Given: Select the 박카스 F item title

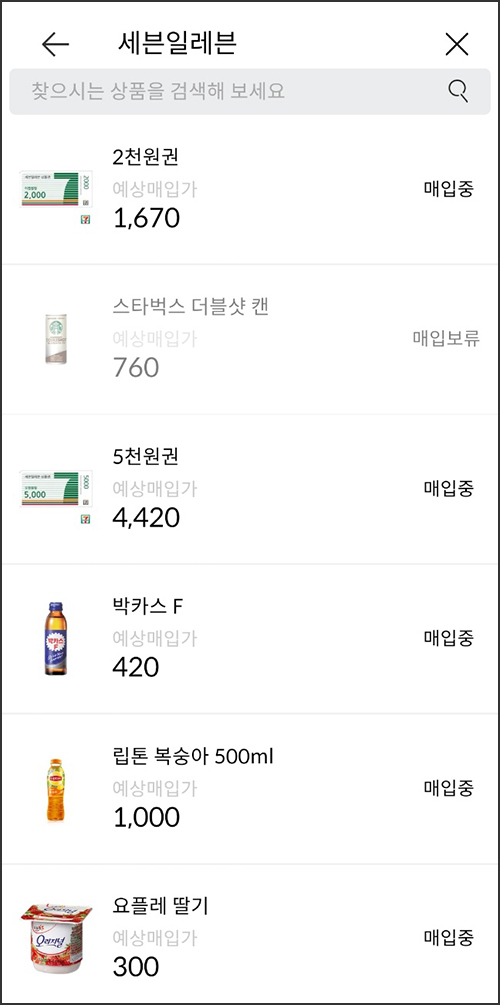Looking at the screenshot, I should pyautogui.click(x=148, y=606).
